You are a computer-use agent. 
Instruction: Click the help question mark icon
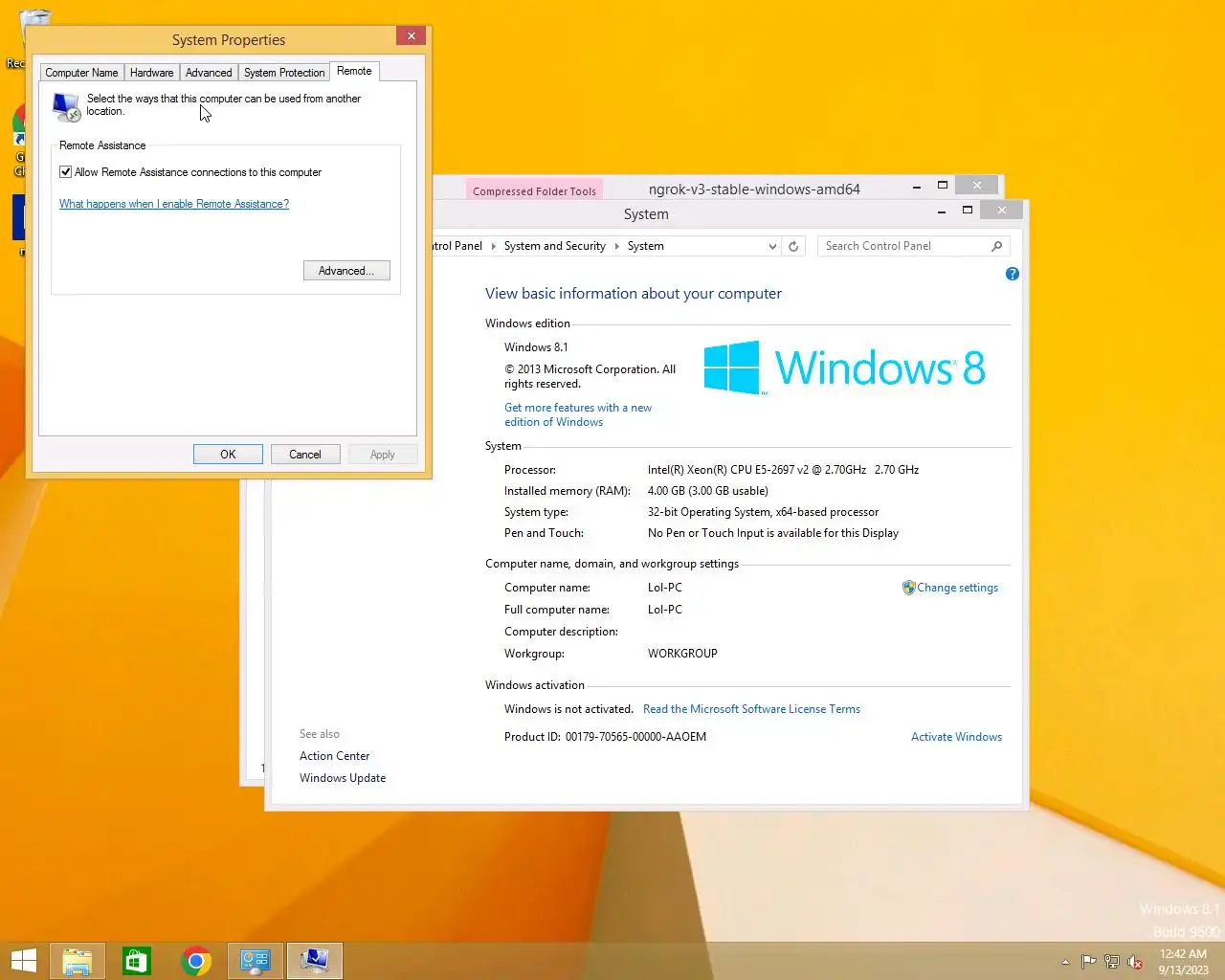pos(1013,274)
